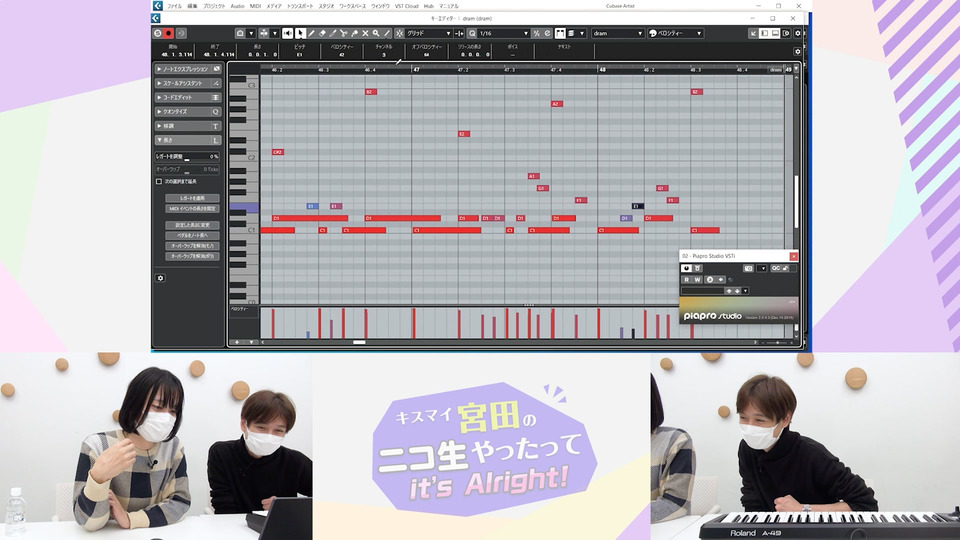The image size is (960, 540).
Task: Click the Soft Quantize percent icon
Action: [x=537, y=33]
